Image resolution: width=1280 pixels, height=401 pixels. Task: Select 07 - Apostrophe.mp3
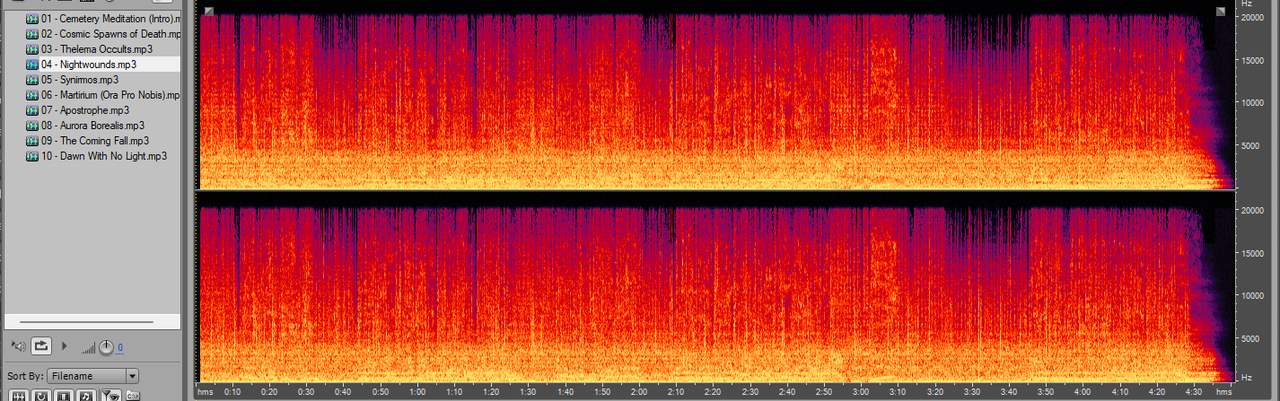pyautogui.click(x=85, y=110)
